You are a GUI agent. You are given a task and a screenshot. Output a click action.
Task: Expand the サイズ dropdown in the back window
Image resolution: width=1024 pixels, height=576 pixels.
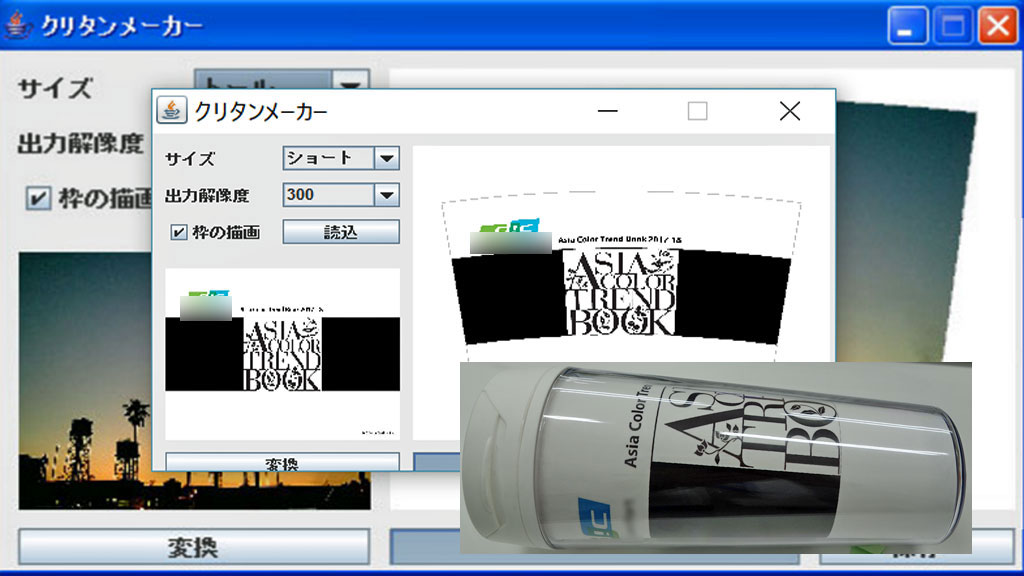[351, 82]
